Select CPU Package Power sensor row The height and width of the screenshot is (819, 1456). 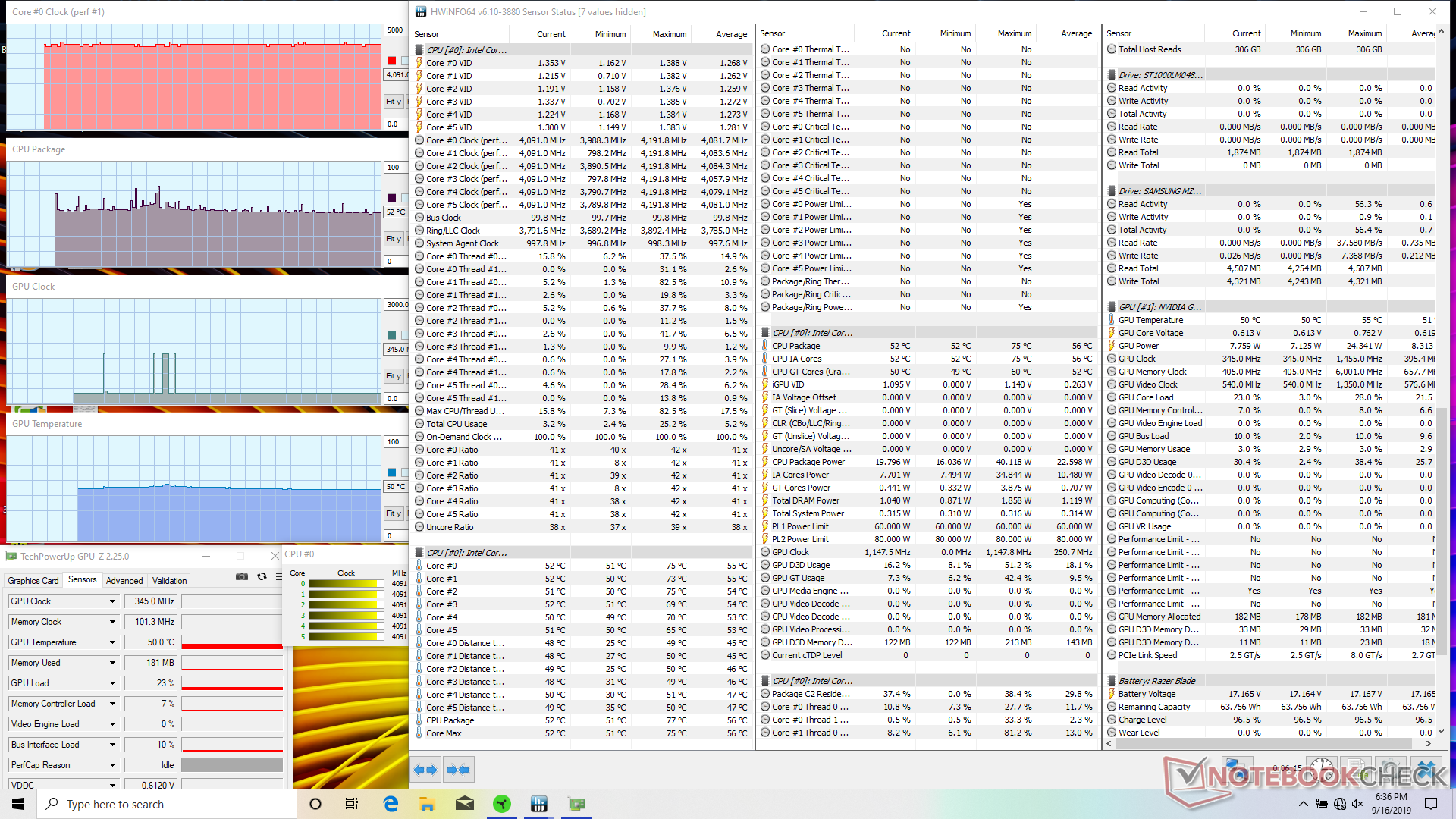coord(808,462)
